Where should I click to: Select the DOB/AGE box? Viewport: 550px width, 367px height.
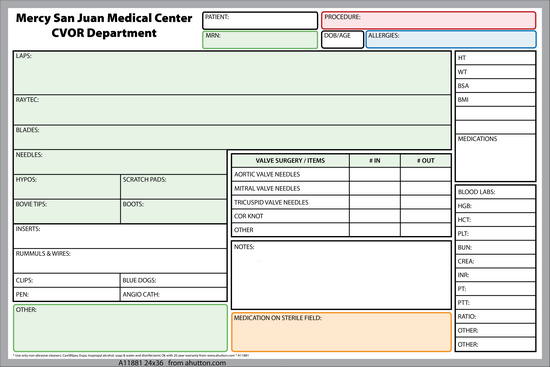pos(342,40)
